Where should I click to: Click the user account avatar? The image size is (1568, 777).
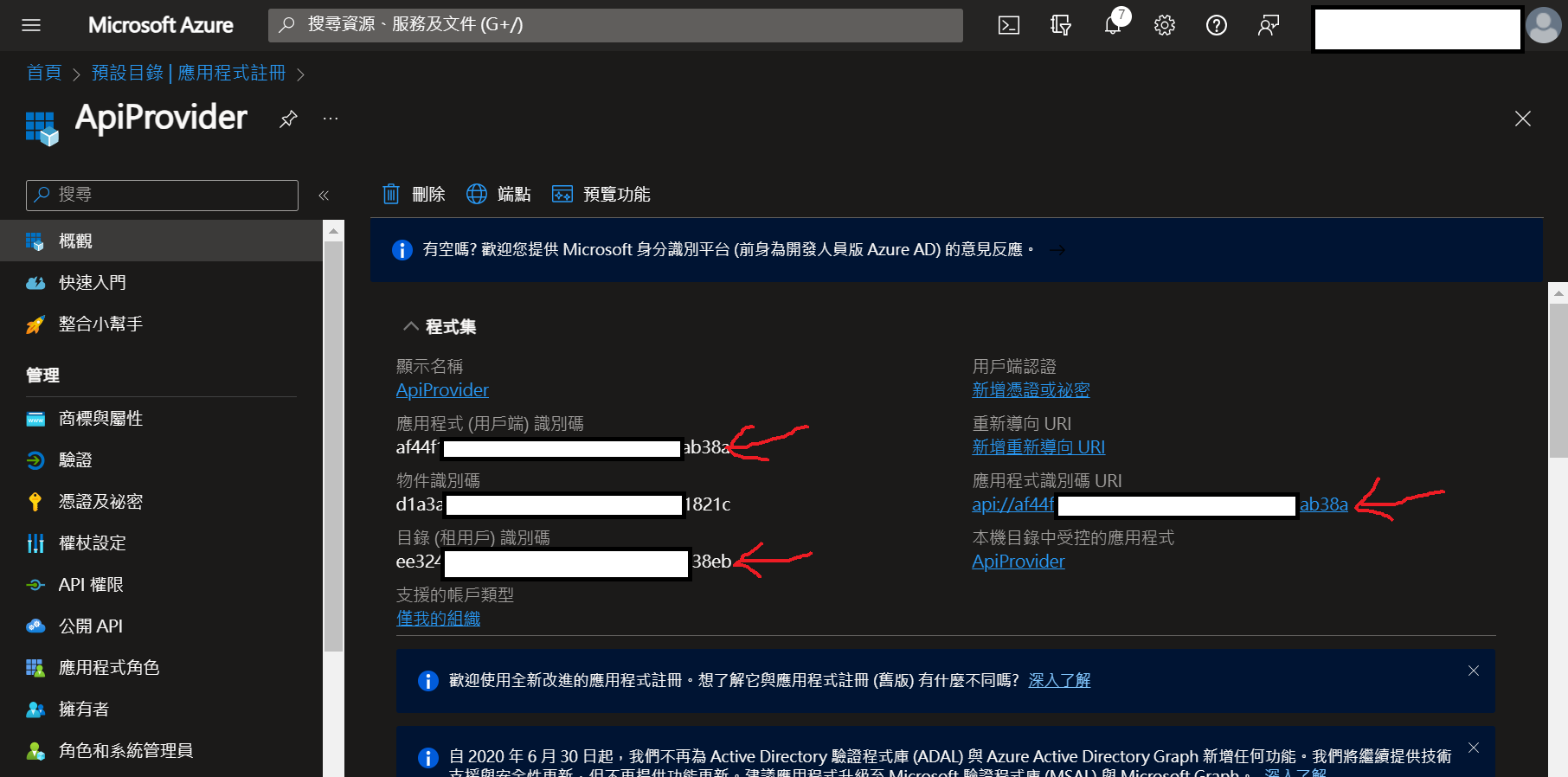1544,25
